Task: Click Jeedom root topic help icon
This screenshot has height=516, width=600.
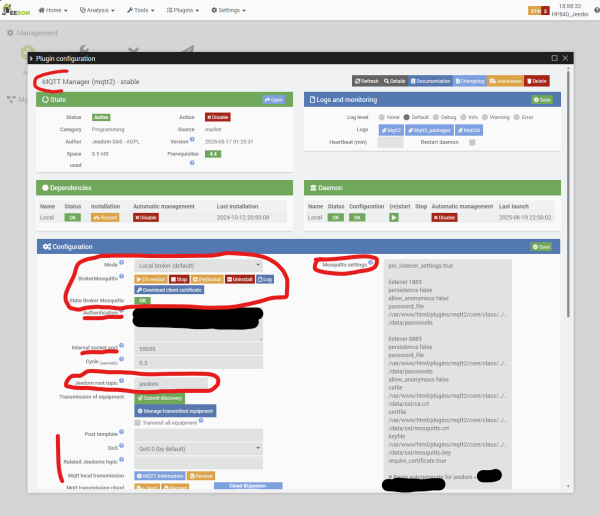Action: pyautogui.click(x=121, y=380)
